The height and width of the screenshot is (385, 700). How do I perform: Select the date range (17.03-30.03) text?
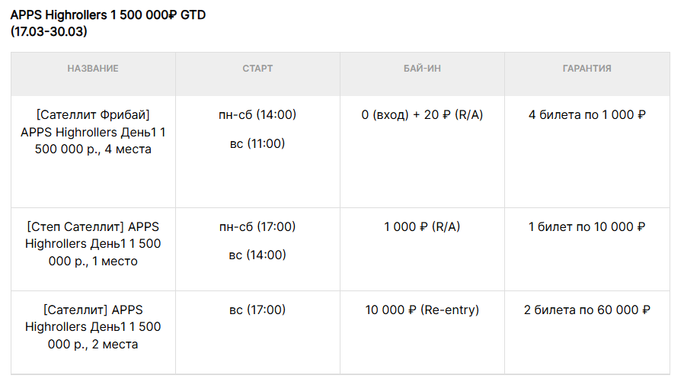click(49, 32)
